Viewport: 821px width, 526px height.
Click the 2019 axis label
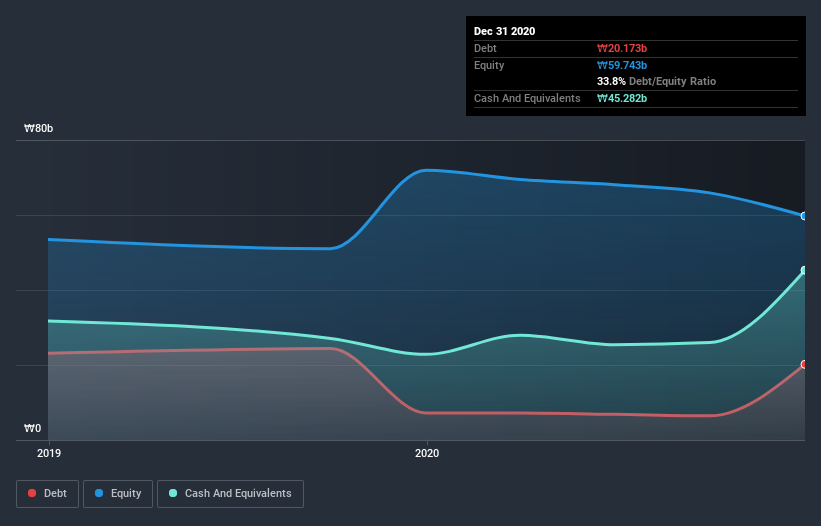tap(49, 453)
